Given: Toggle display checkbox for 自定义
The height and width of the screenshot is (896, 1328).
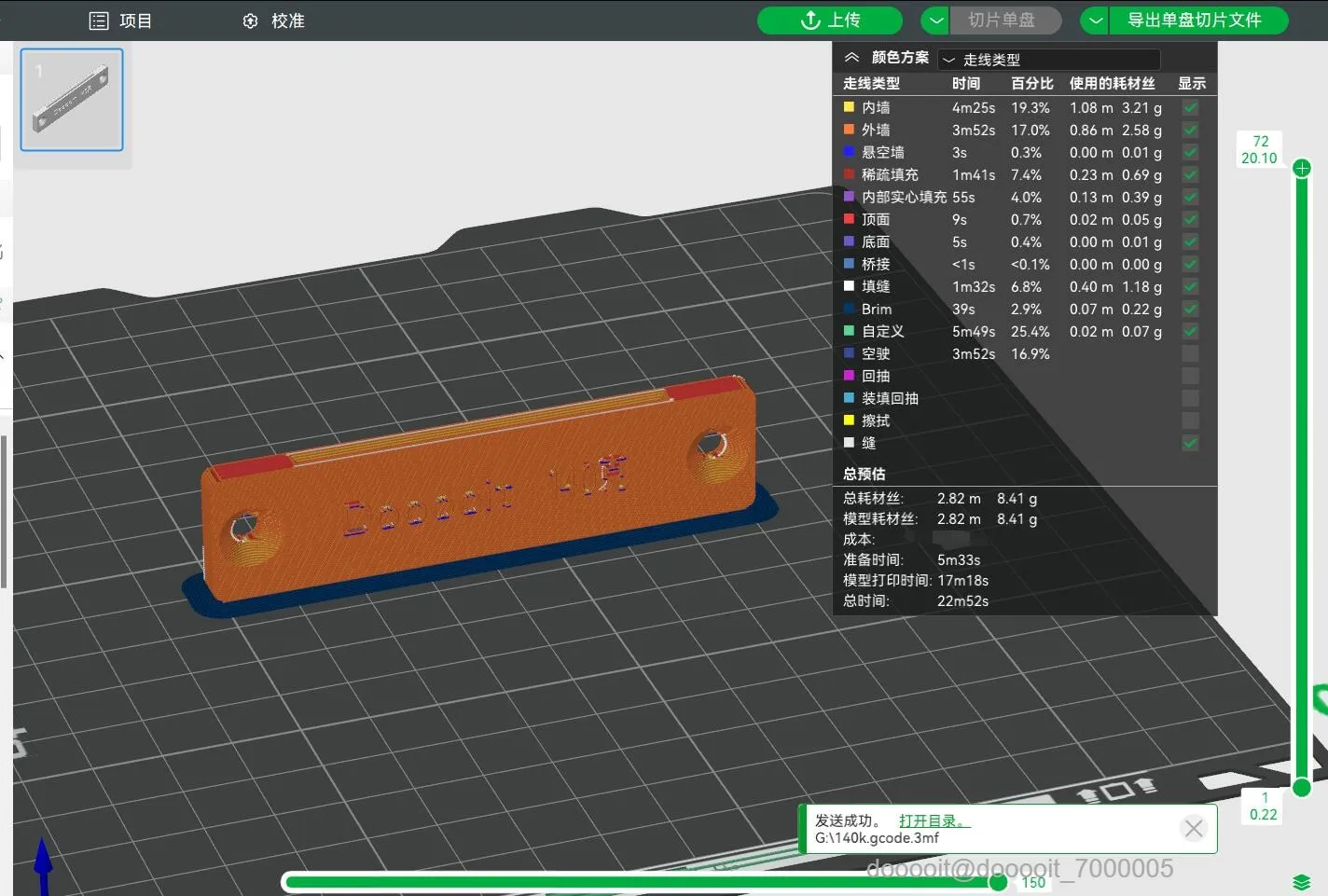Looking at the screenshot, I should tap(1190, 332).
